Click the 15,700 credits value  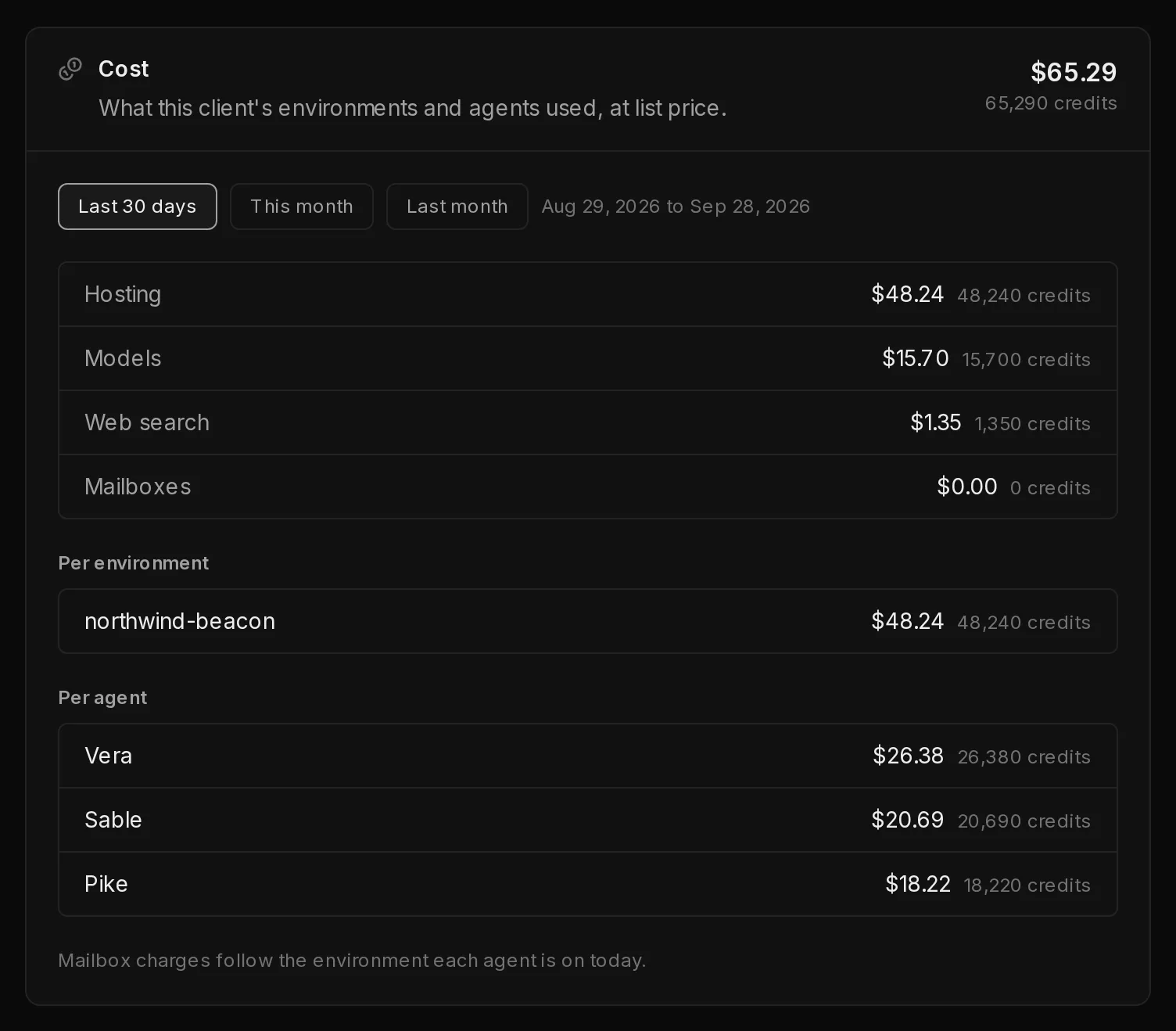(1026, 360)
